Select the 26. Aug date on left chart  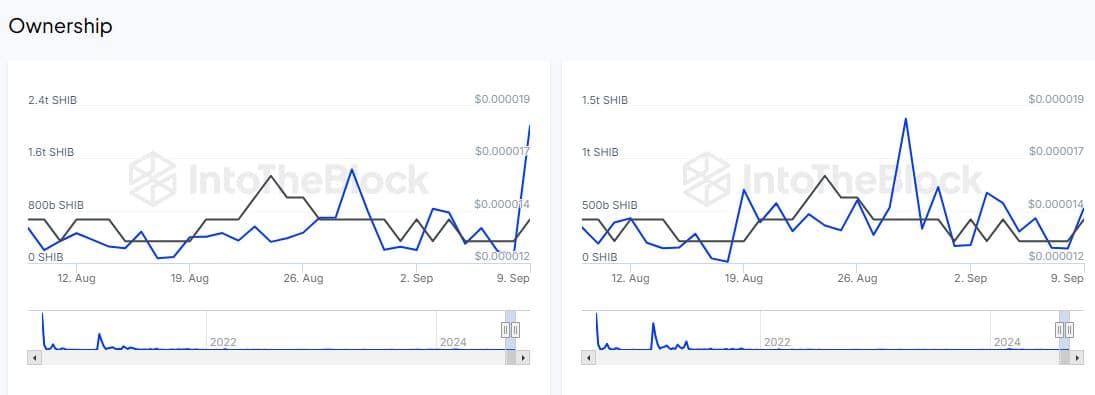(302, 278)
